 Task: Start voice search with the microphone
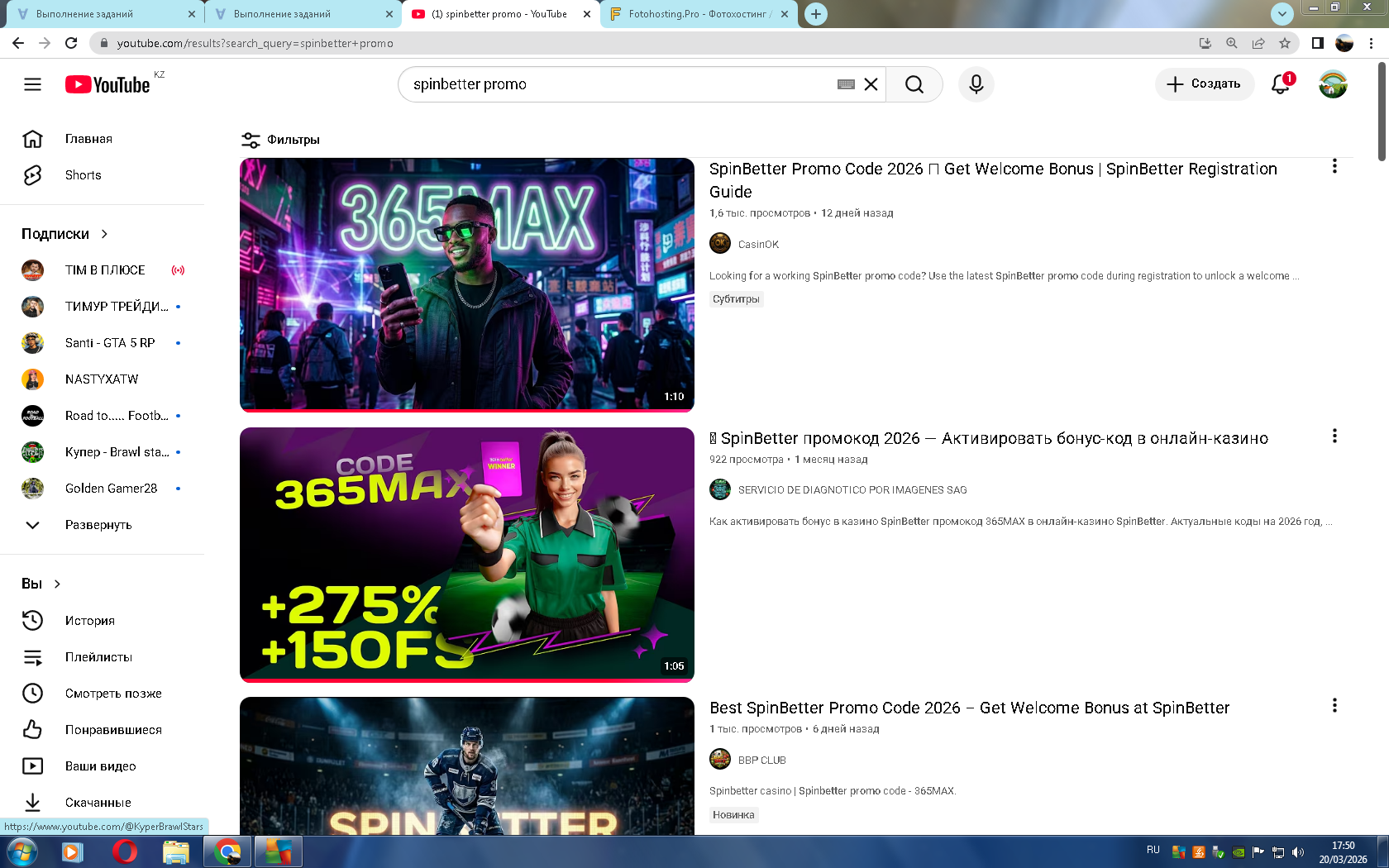click(x=976, y=84)
